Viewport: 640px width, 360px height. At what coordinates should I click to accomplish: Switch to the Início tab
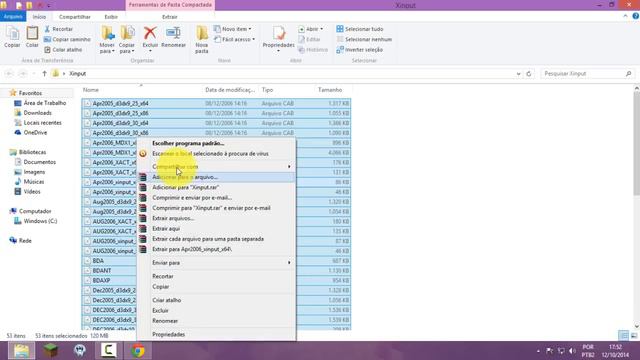coord(39,17)
